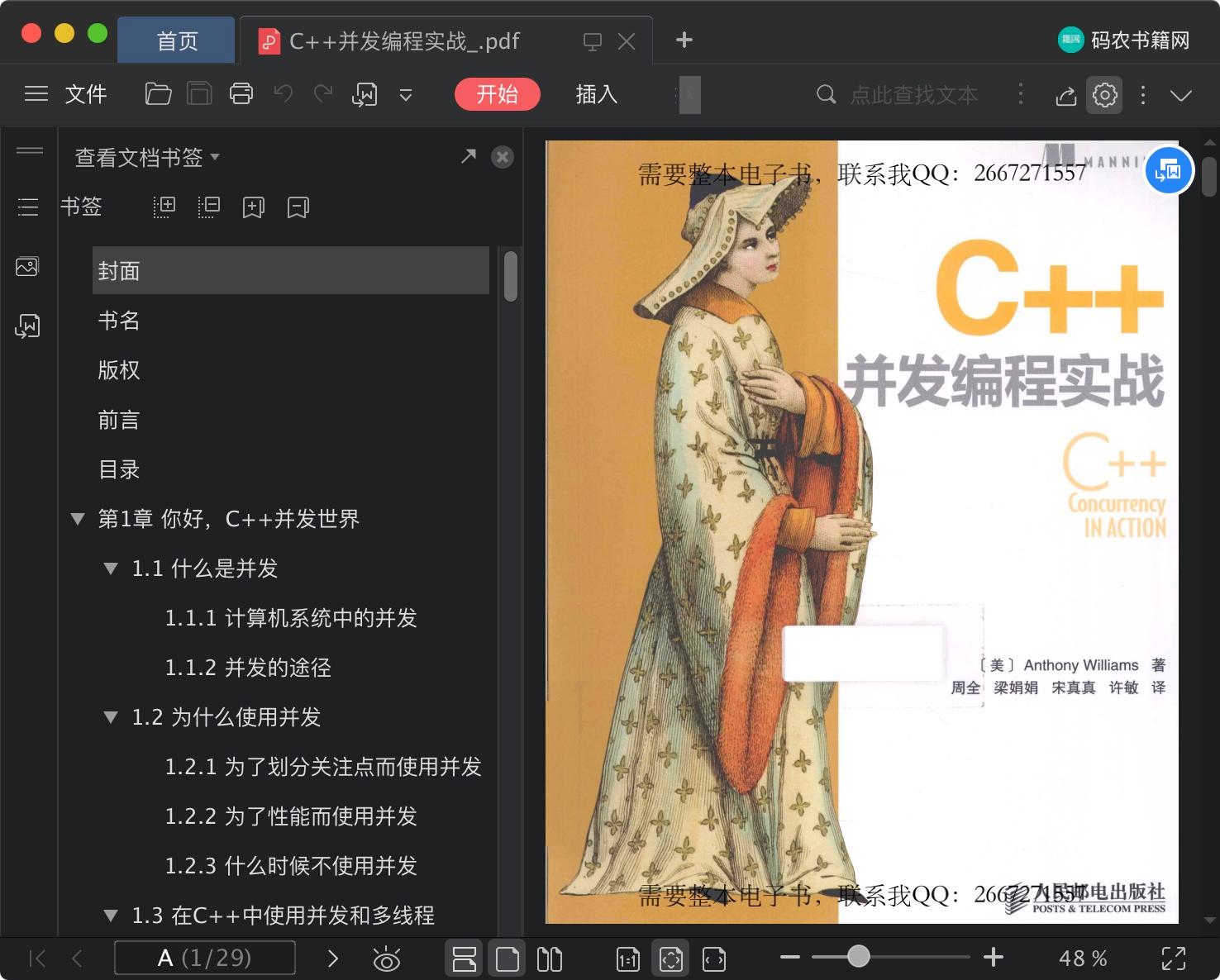1220x980 pixels.
Task: Open bookmark 1.2.1 为了划分关注点而使用并发
Action: [323, 767]
